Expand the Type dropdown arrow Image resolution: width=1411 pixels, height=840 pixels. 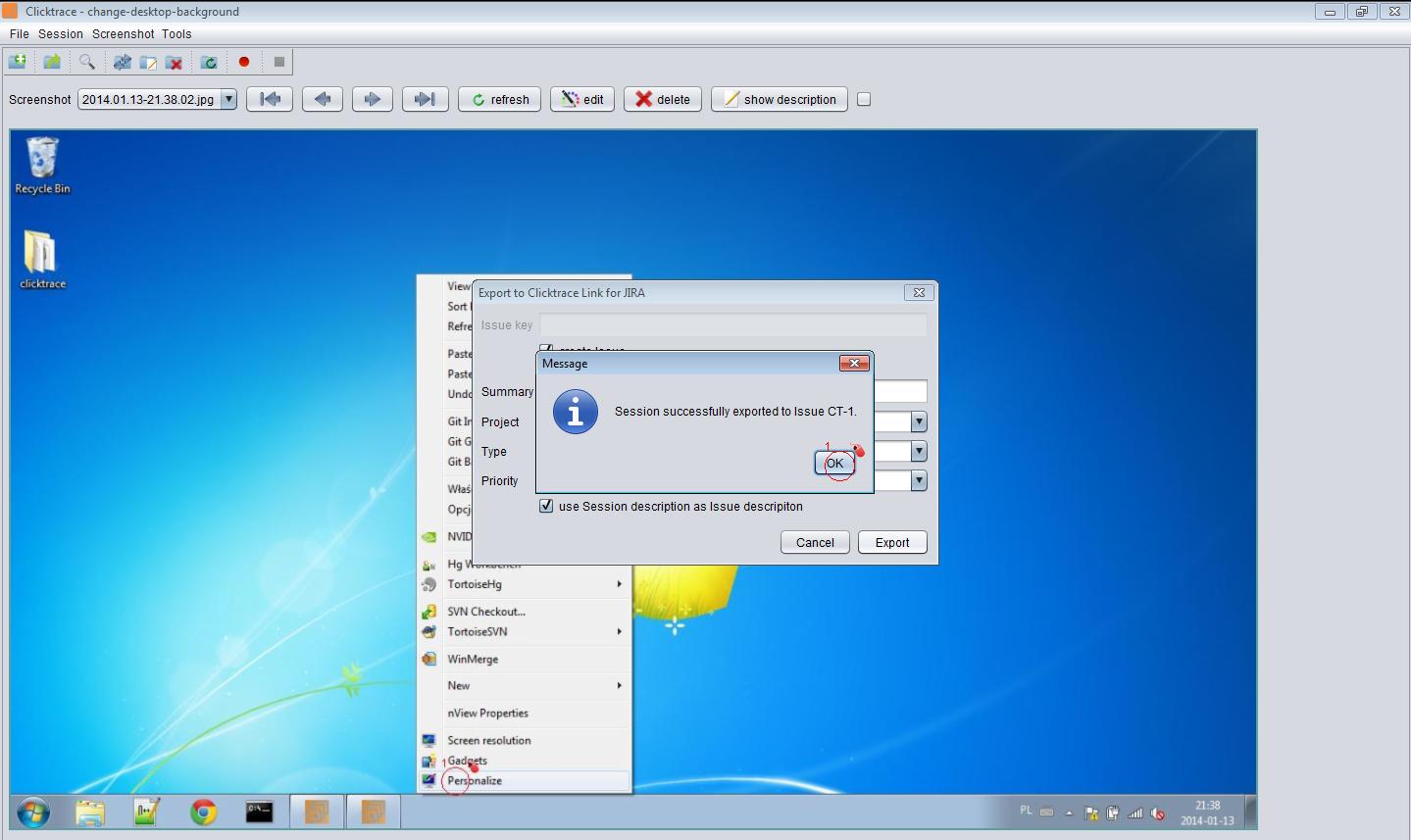(919, 451)
